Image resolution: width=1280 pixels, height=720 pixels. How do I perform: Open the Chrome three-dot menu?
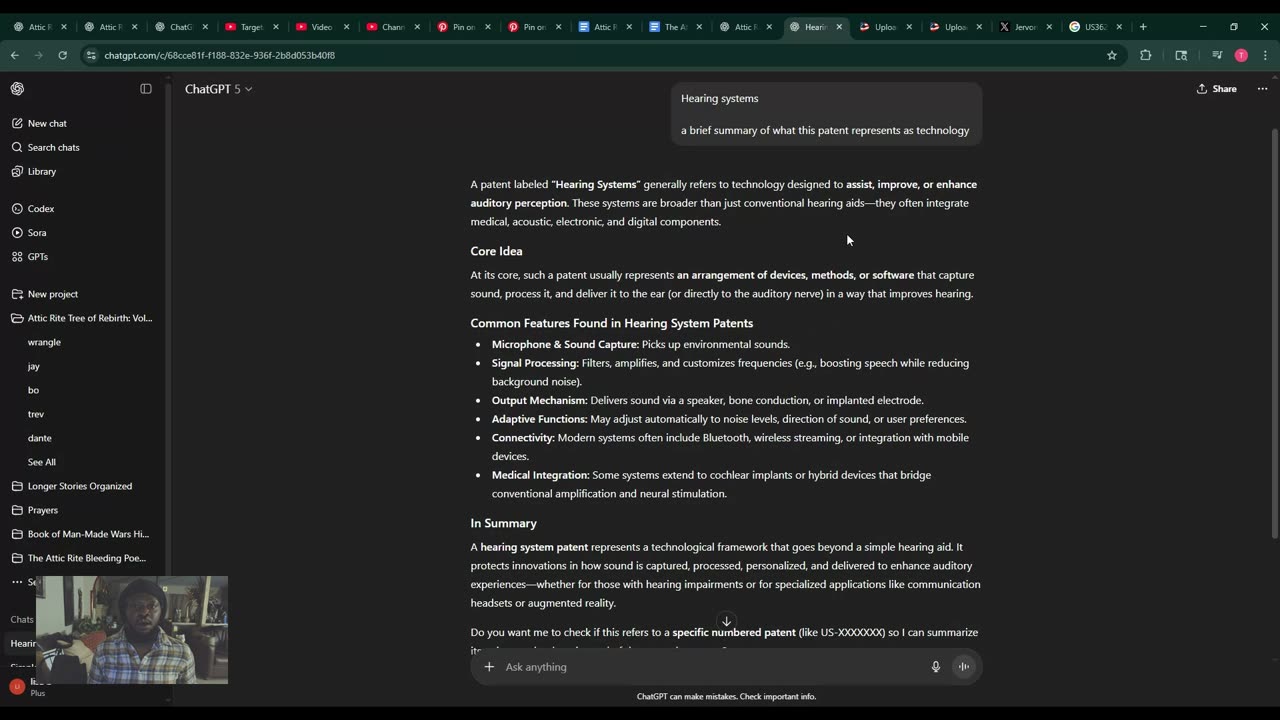tap(1265, 55)
